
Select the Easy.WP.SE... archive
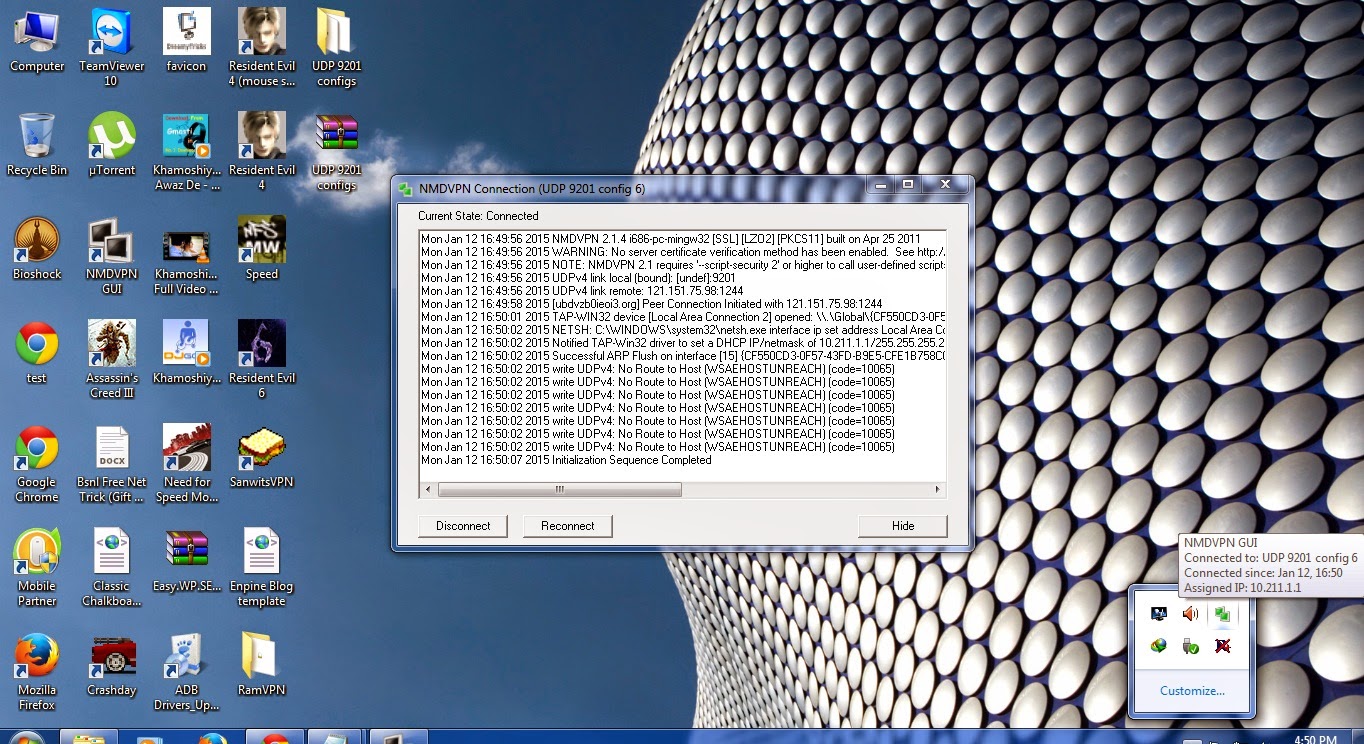(x=186, y=561)
